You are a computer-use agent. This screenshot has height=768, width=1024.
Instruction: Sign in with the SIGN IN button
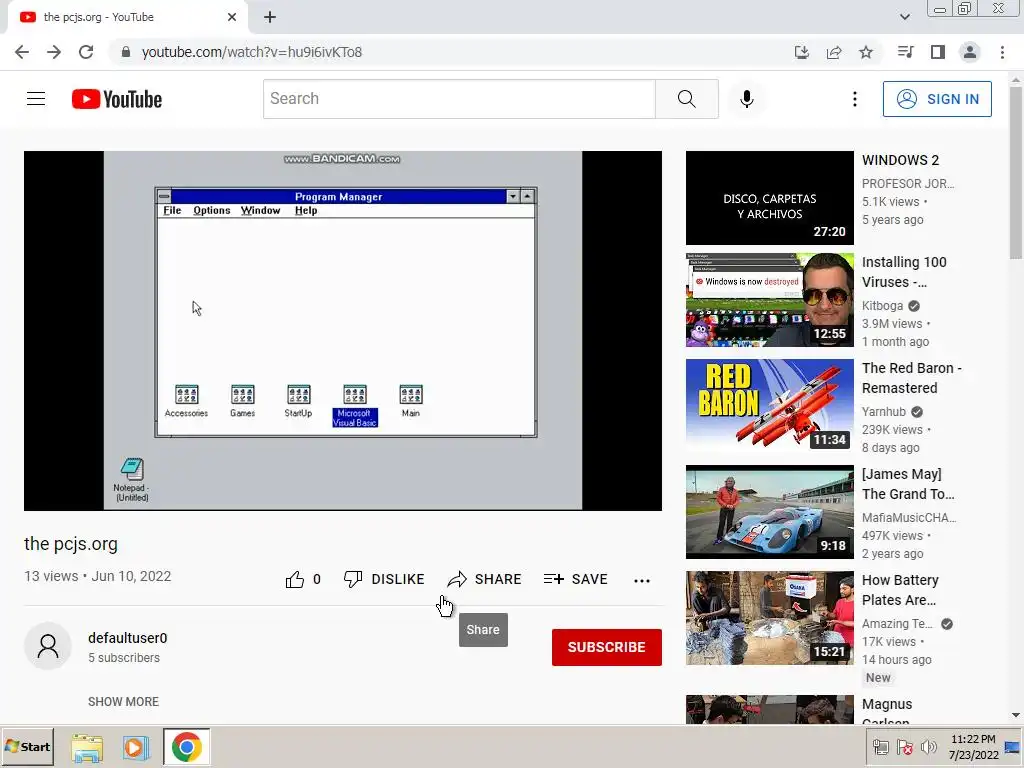coord(937,99)
